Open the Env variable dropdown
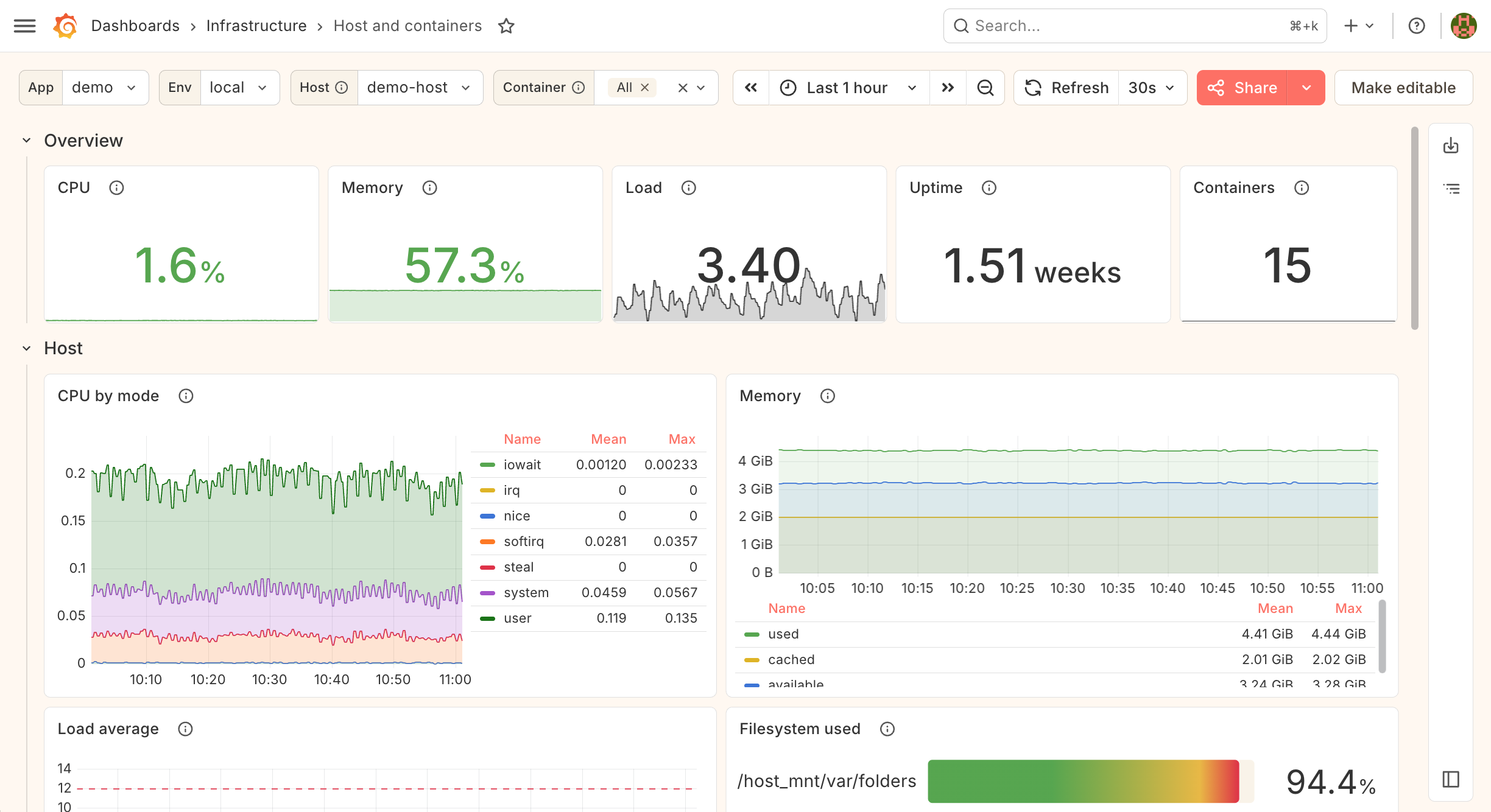Screen dimensions: 1491x812 (x=240, y=88)
